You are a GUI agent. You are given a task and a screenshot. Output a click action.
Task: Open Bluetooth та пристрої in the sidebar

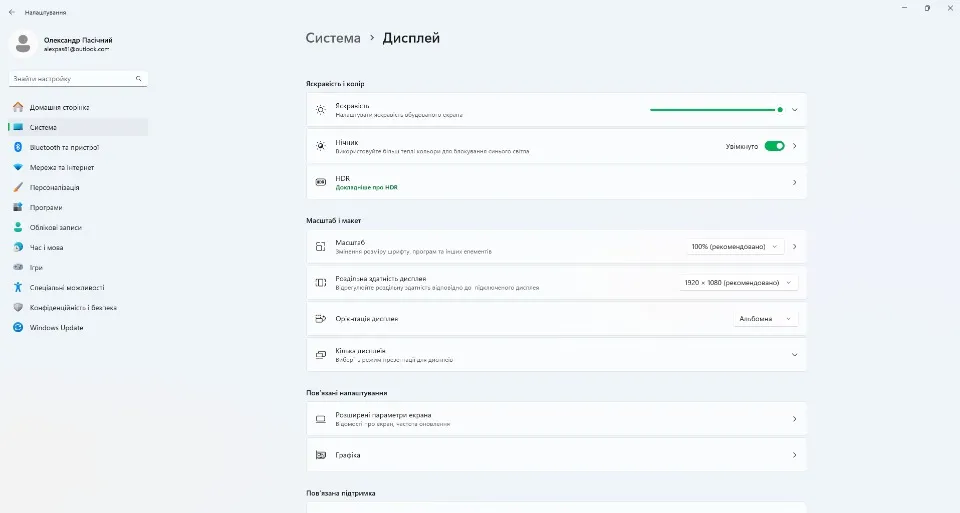click(x=64, y=147)
